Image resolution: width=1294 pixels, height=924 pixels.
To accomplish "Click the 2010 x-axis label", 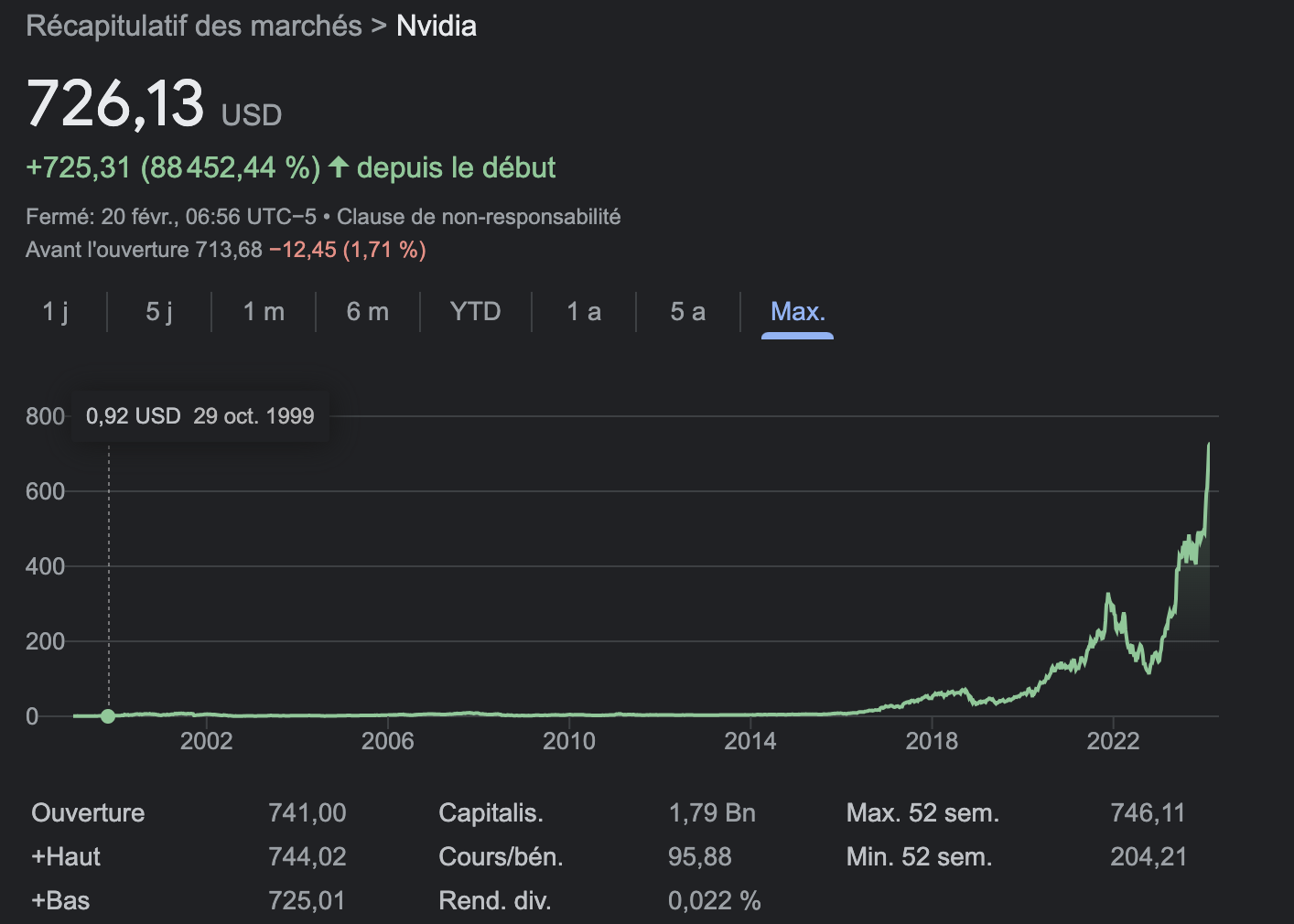I will tap(569, 741).
